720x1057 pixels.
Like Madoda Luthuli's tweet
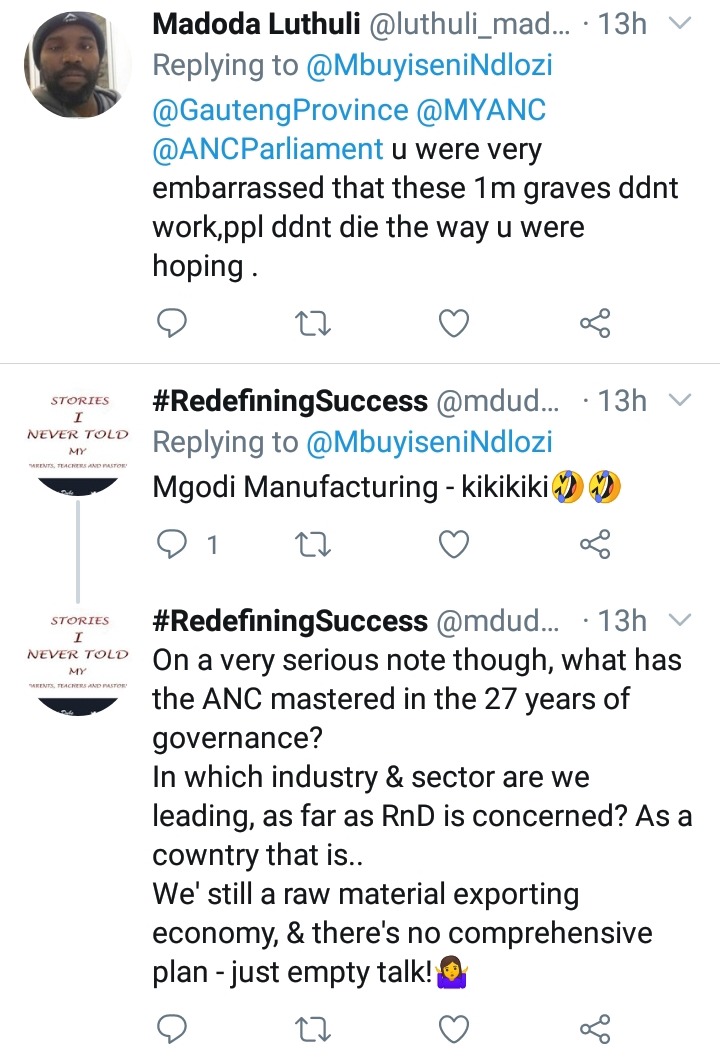[454, 324]
